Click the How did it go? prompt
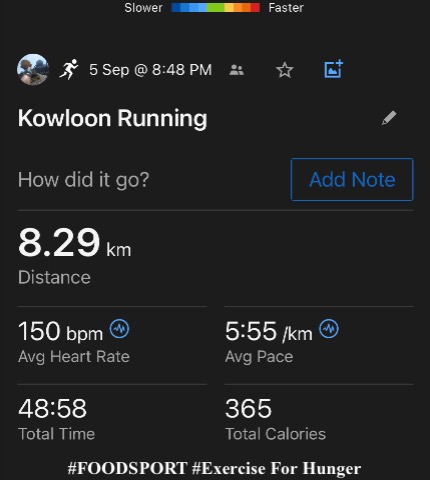 click(x=84, y=180)
